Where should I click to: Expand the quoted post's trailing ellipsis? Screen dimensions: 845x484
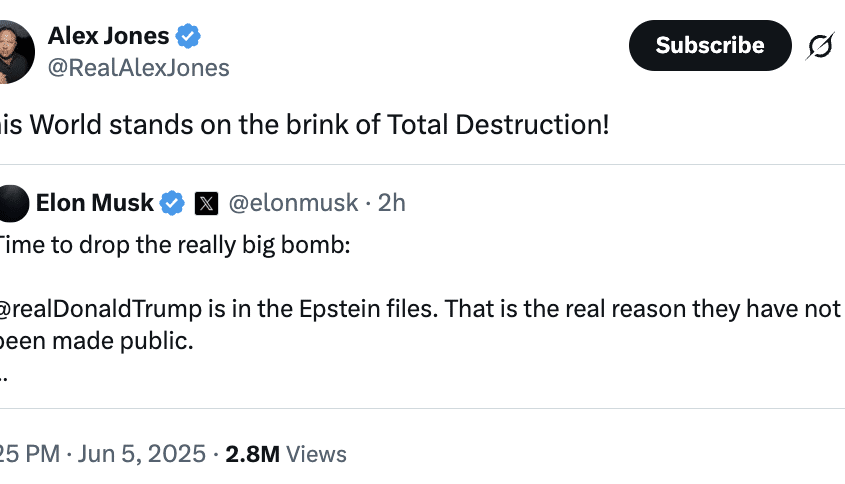tap(4, 373)
